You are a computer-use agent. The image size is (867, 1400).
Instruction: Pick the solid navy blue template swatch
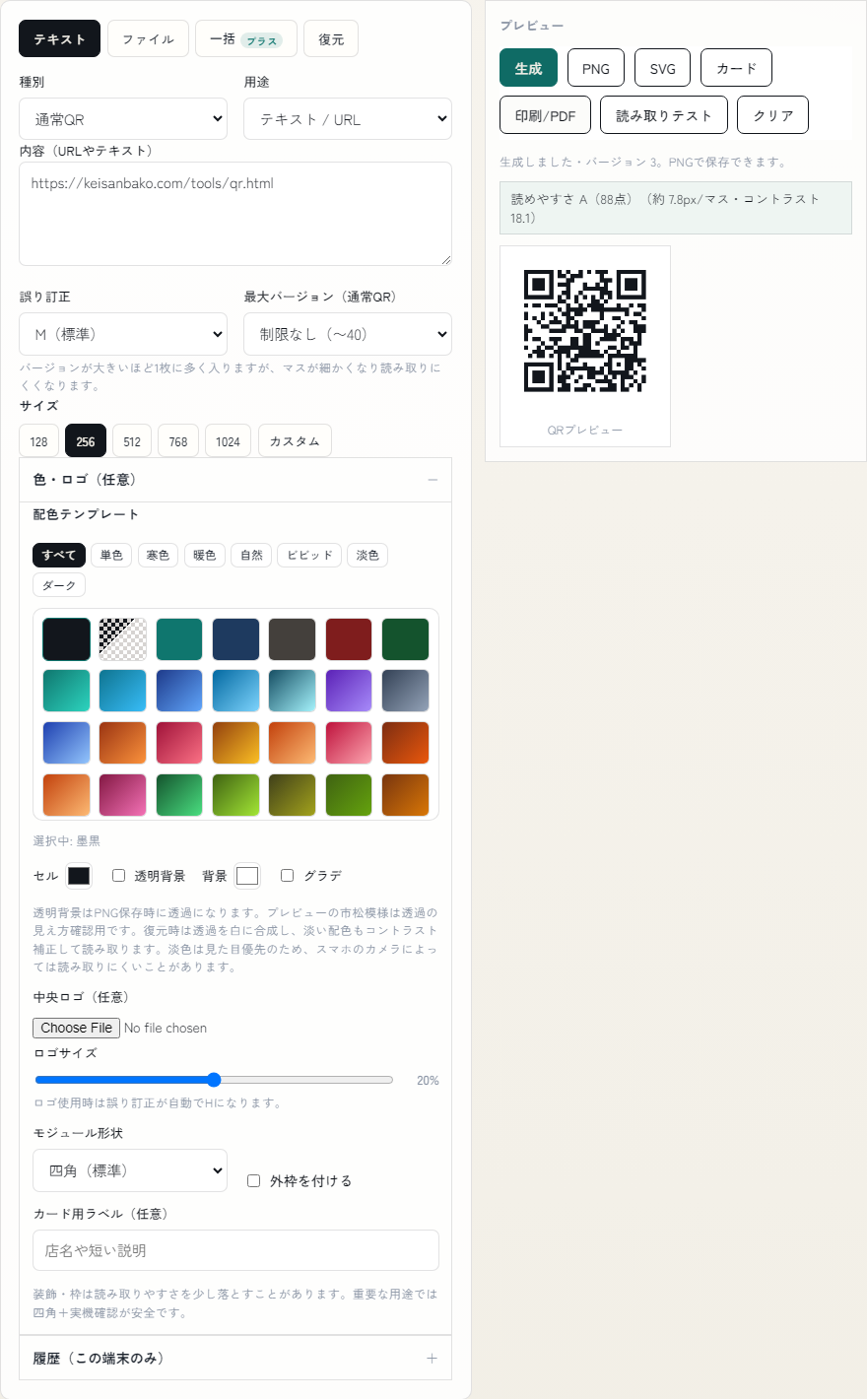click(235, 639)
